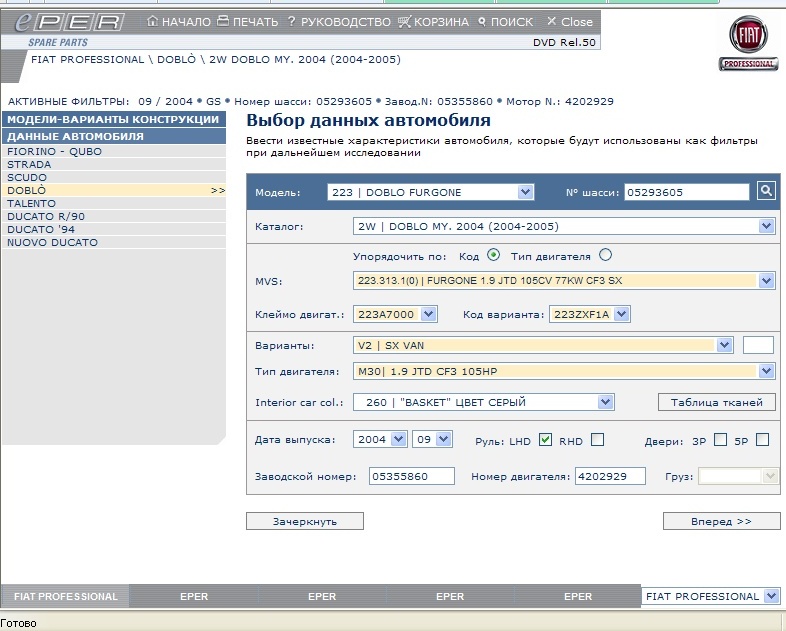
Task: Go to НАЧАЛО home in top bar
Action: [x=178, y=21]
